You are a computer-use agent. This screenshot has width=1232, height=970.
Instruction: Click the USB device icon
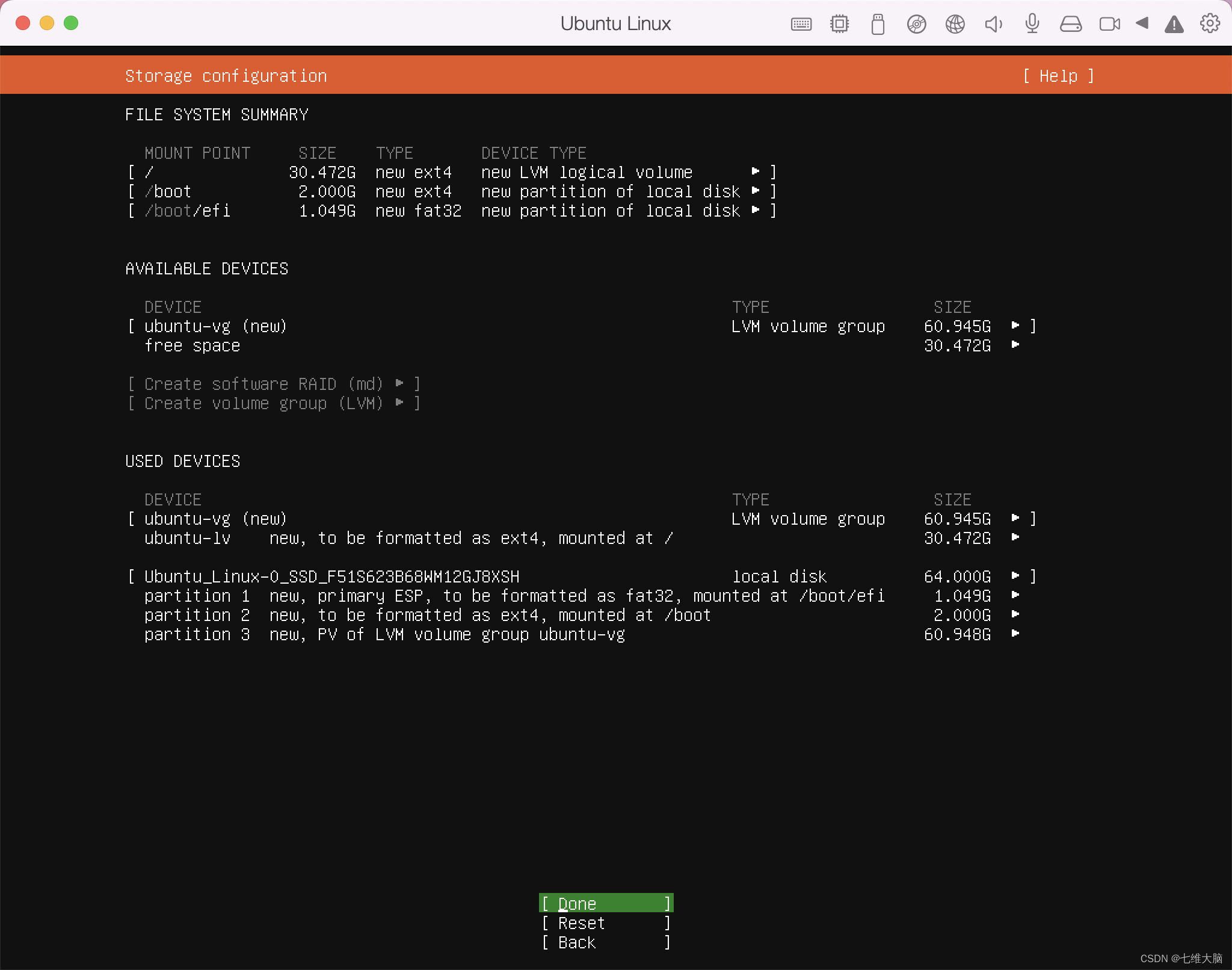pos(878,24)
